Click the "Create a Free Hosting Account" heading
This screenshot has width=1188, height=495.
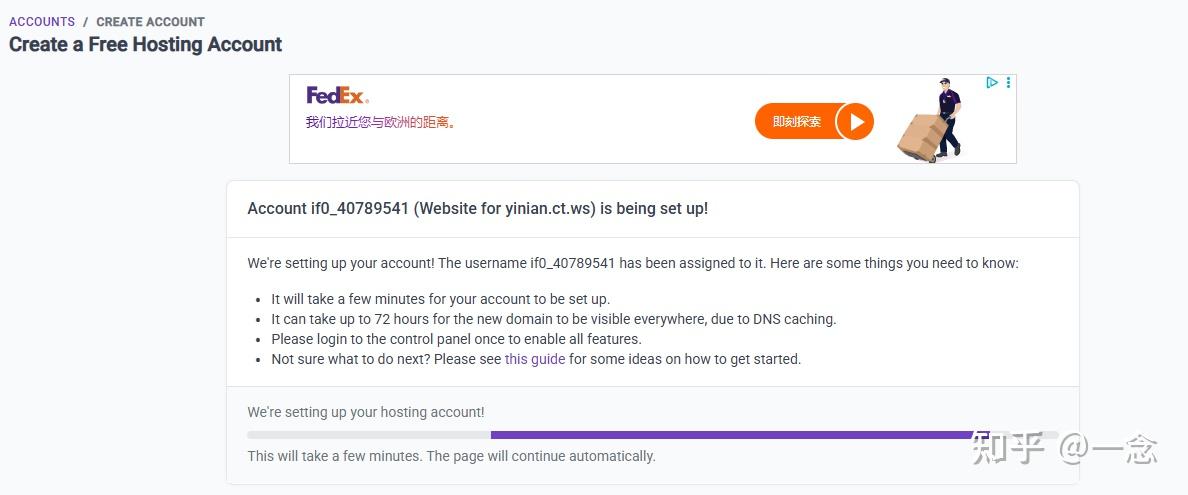(146, 45)
